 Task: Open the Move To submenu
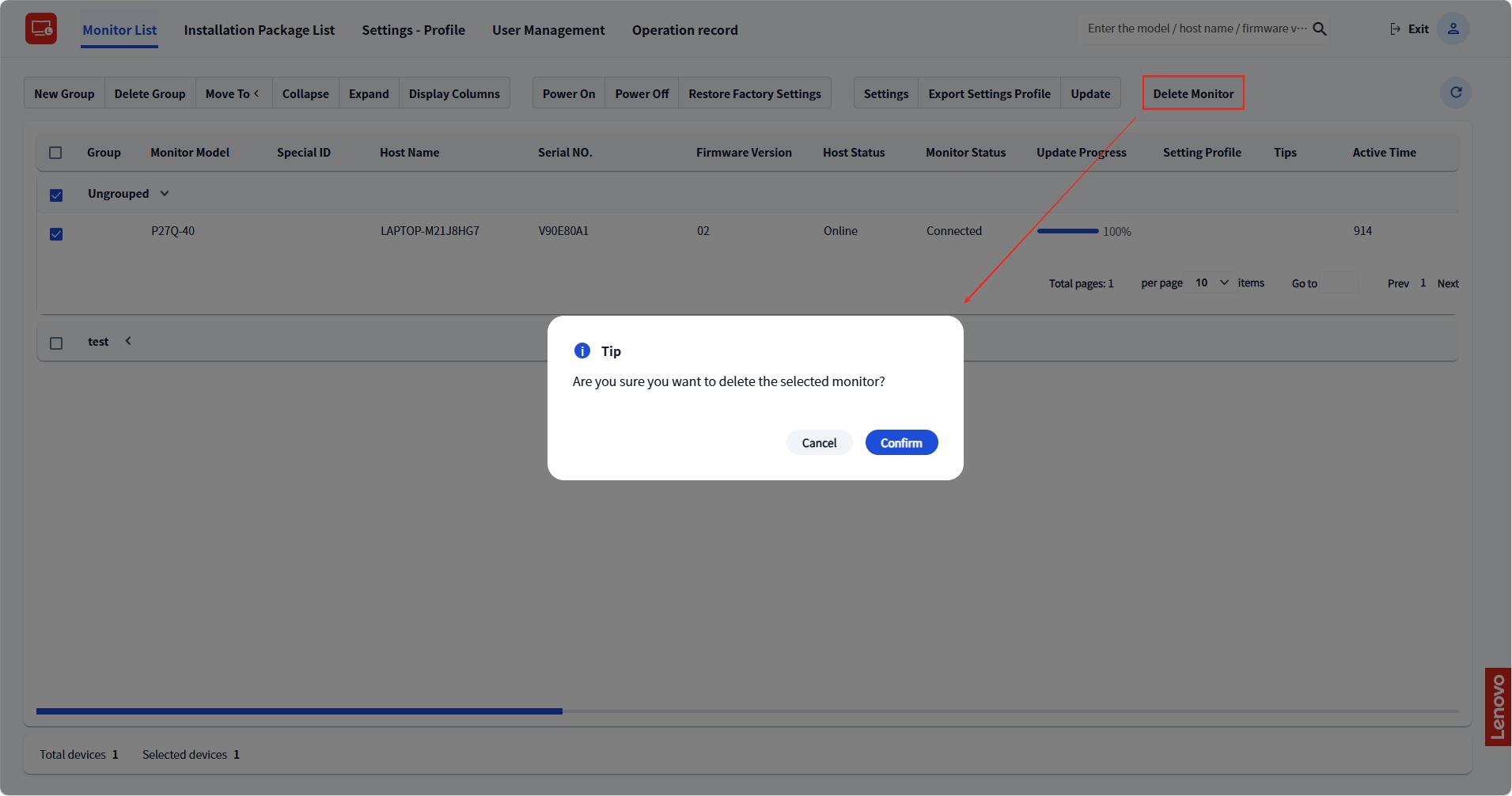coord(233,93)
